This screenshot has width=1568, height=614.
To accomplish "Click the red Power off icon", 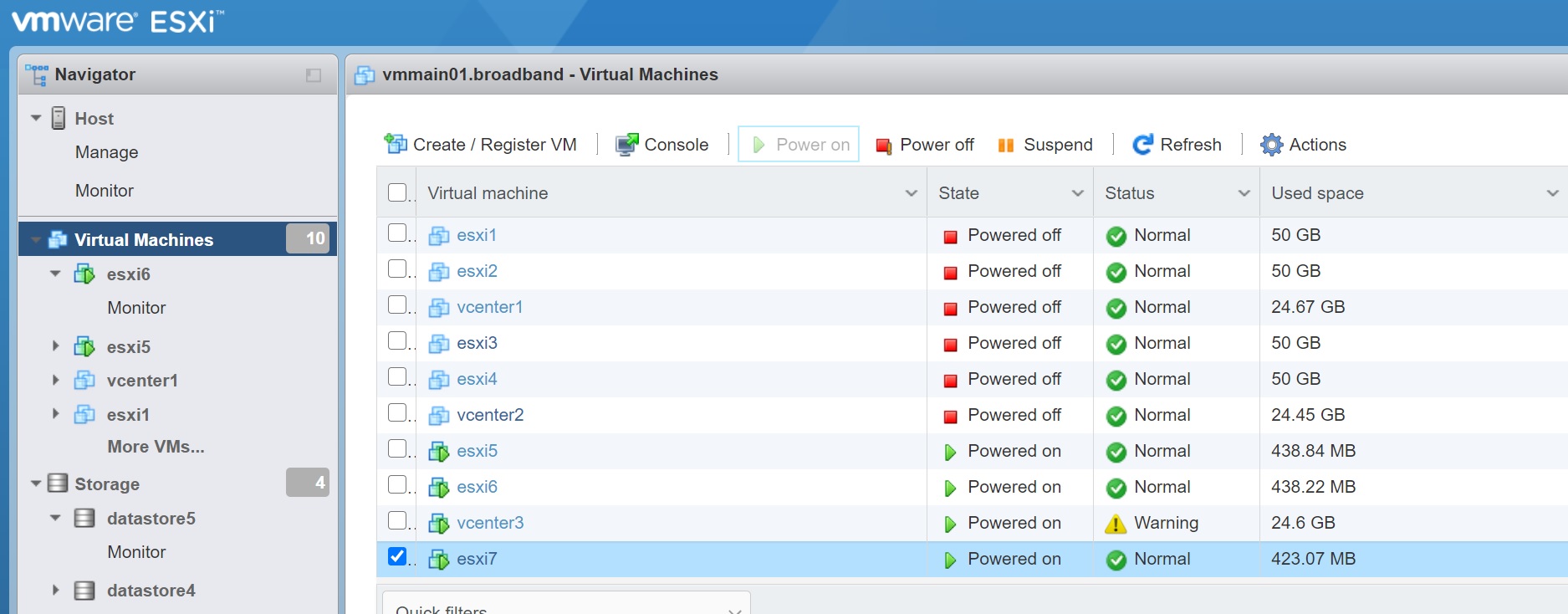I will 883,146.
